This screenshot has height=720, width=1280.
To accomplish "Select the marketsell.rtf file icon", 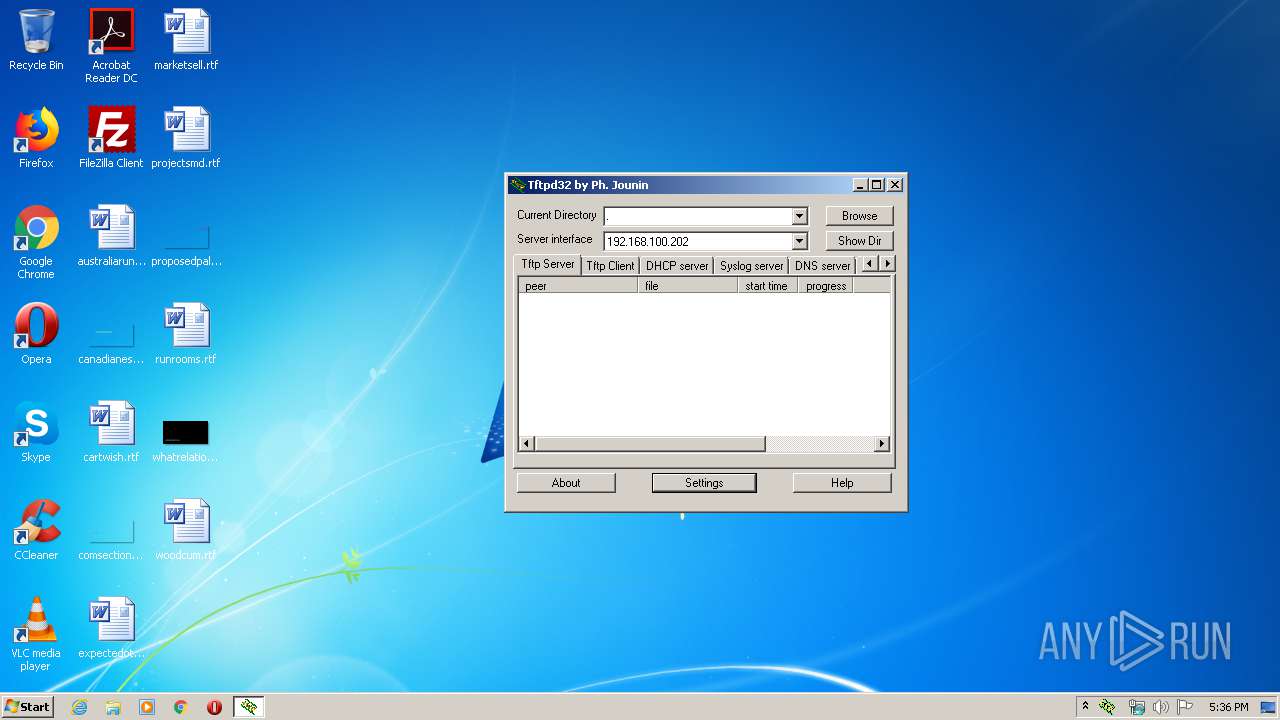I will pos(186,41).
